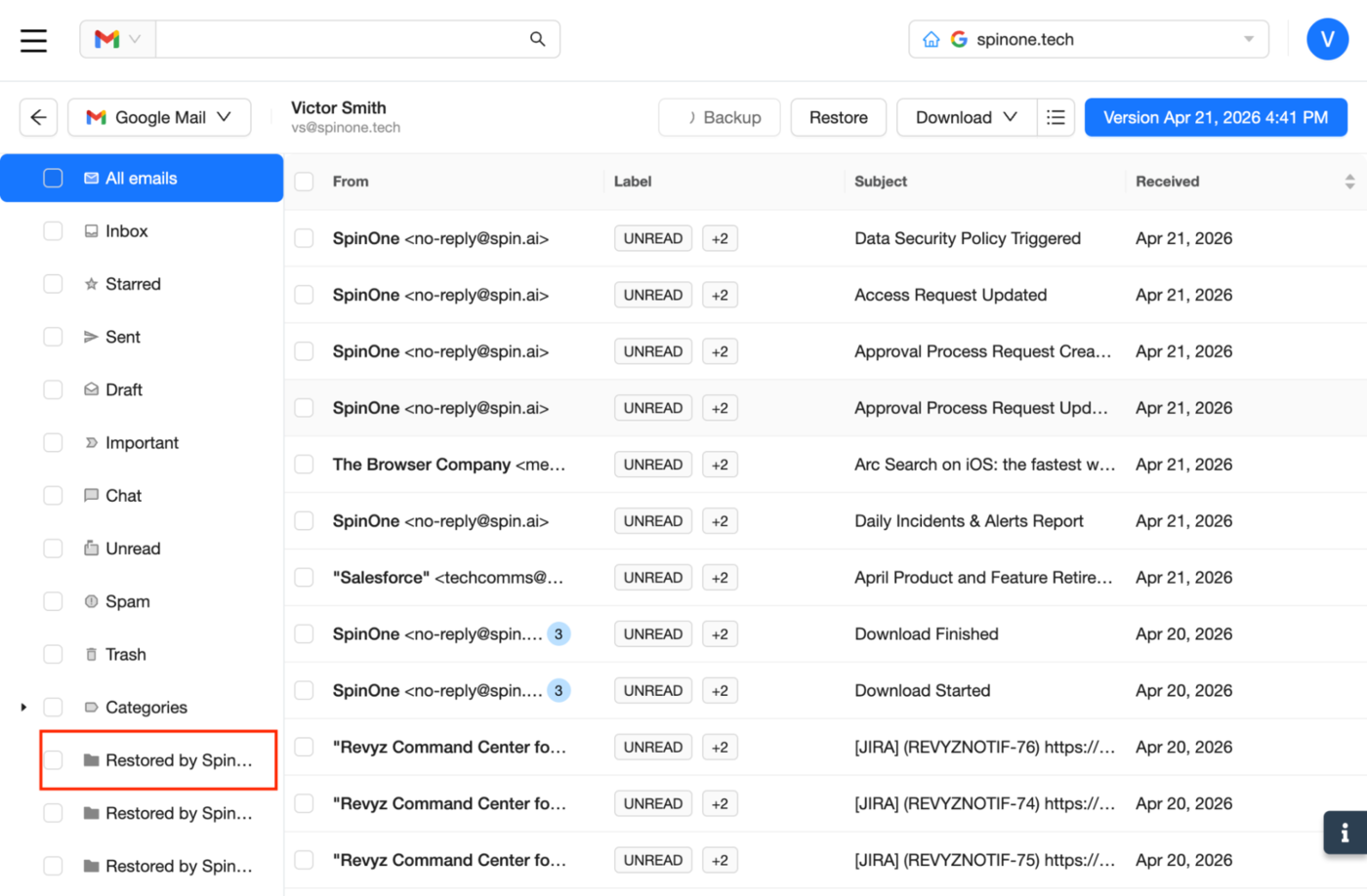Click thread count badge on Download Started row

[x=559, y=691]
